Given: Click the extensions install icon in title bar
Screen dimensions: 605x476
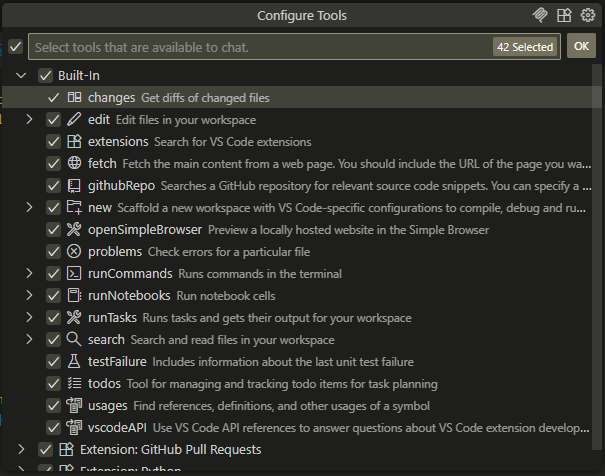Looking at the screenshot, I should (x=564, y=15).
